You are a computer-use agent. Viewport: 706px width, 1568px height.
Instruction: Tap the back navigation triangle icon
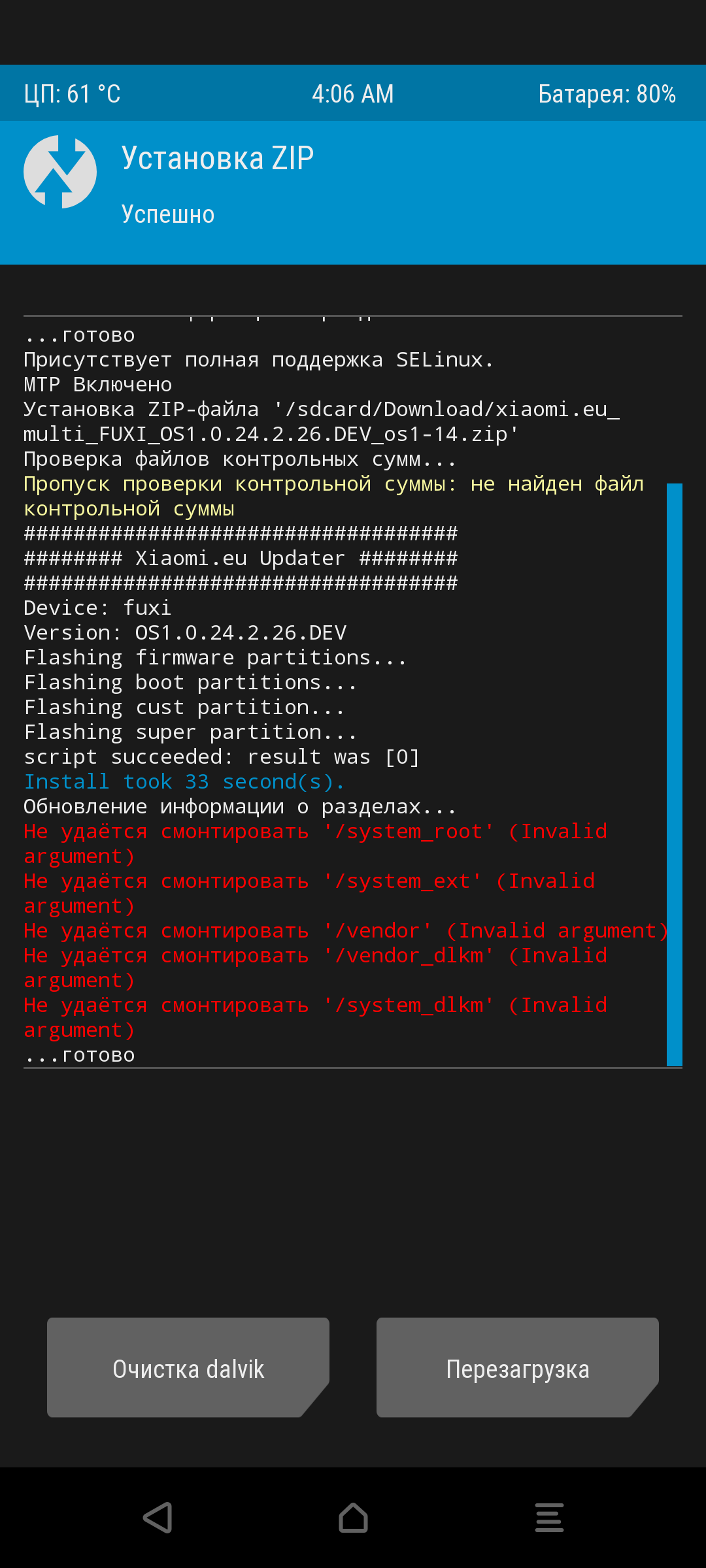(x=158, y=1517)
